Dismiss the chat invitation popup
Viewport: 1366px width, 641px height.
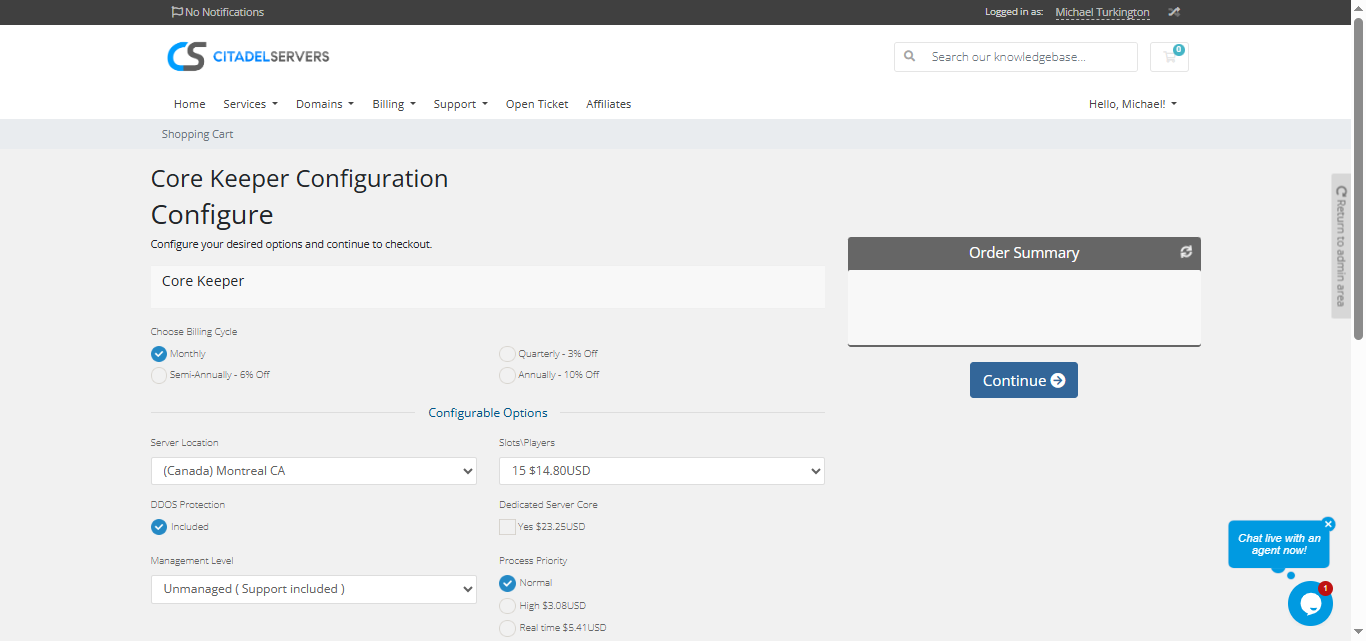pos(1328,524)
